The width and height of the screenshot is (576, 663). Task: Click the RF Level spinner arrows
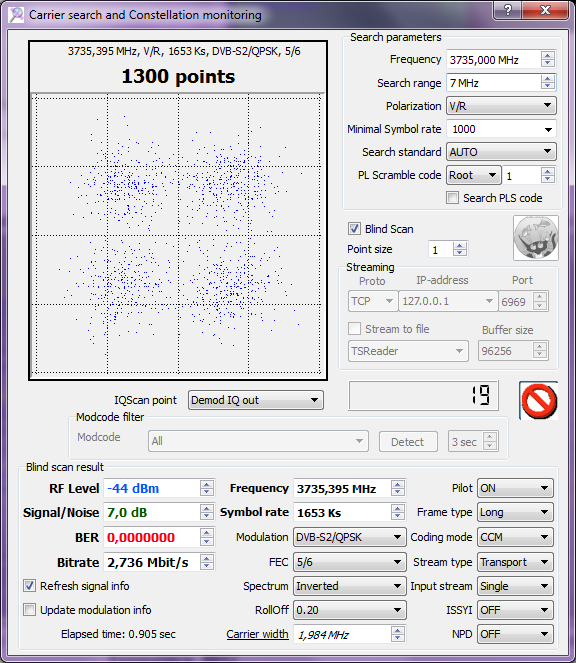(207, 488)
